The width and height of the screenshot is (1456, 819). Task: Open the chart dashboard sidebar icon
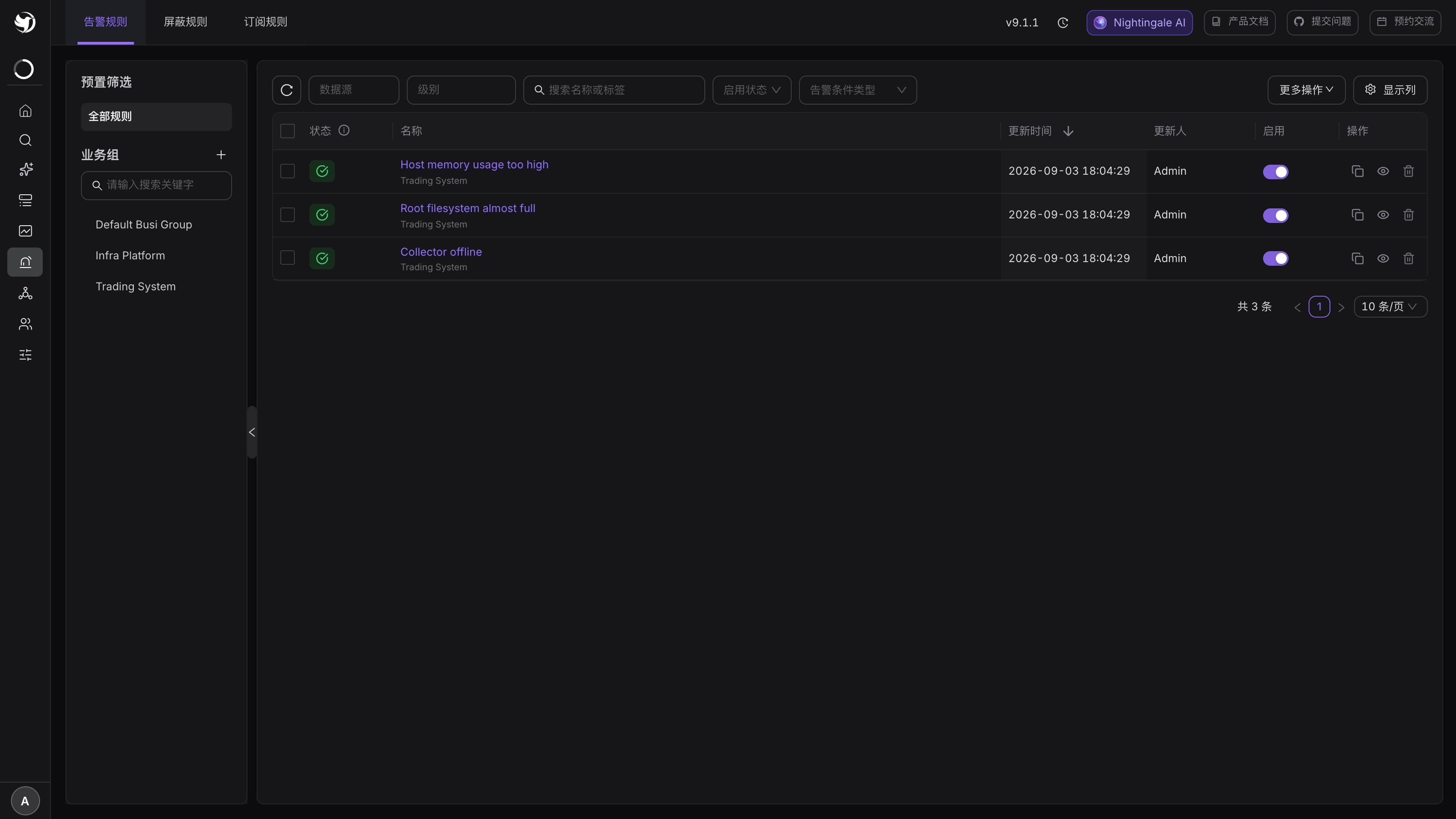point(25,231)
